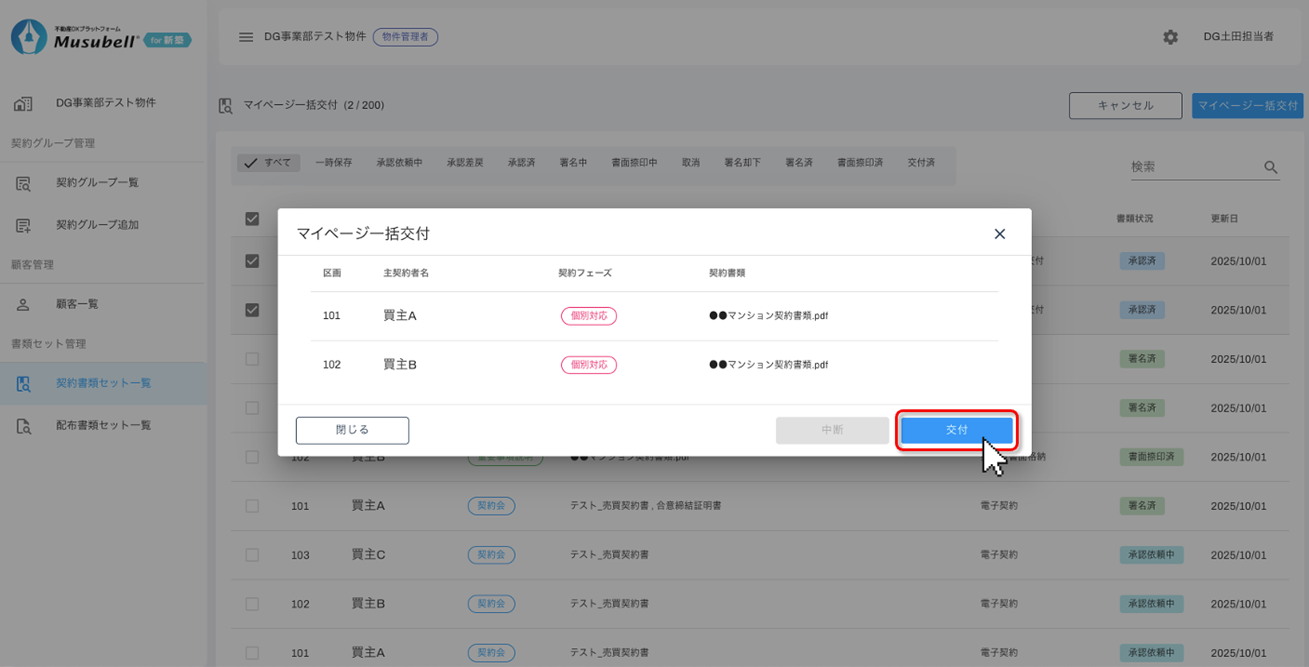The width and height of the screenshot is (1309, 667).
Task: Close the マイページ一括交付 dialog with X
Action: pos(999,234)
